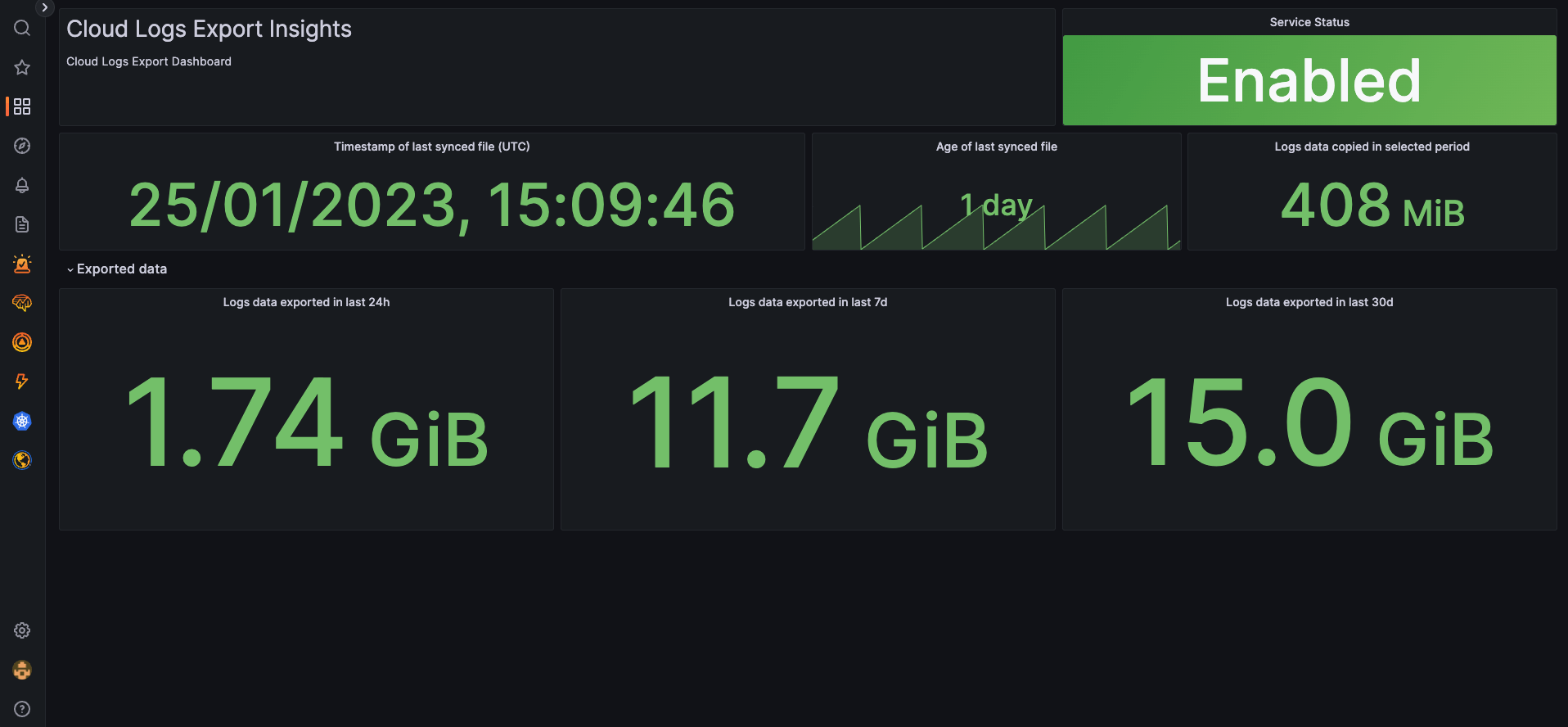
Task: Open the user profile avatar
Action: tap(22, 670)
